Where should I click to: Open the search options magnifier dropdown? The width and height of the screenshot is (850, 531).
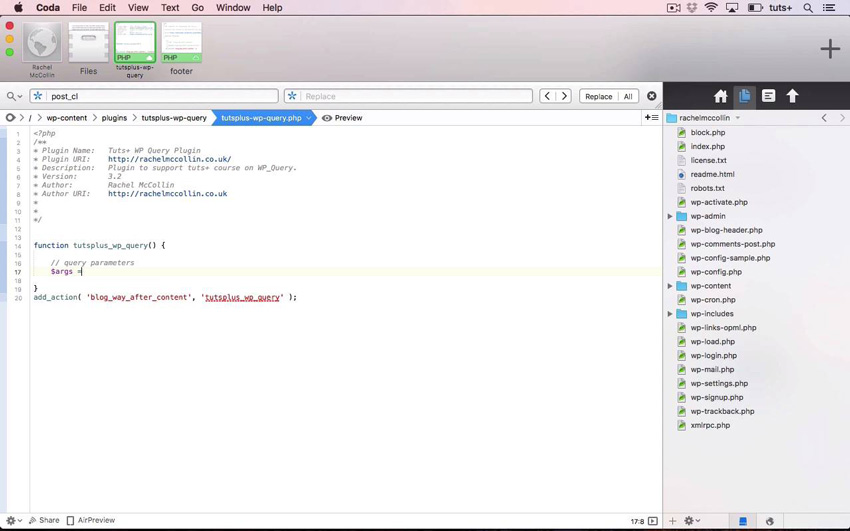[x=14, y=96]
